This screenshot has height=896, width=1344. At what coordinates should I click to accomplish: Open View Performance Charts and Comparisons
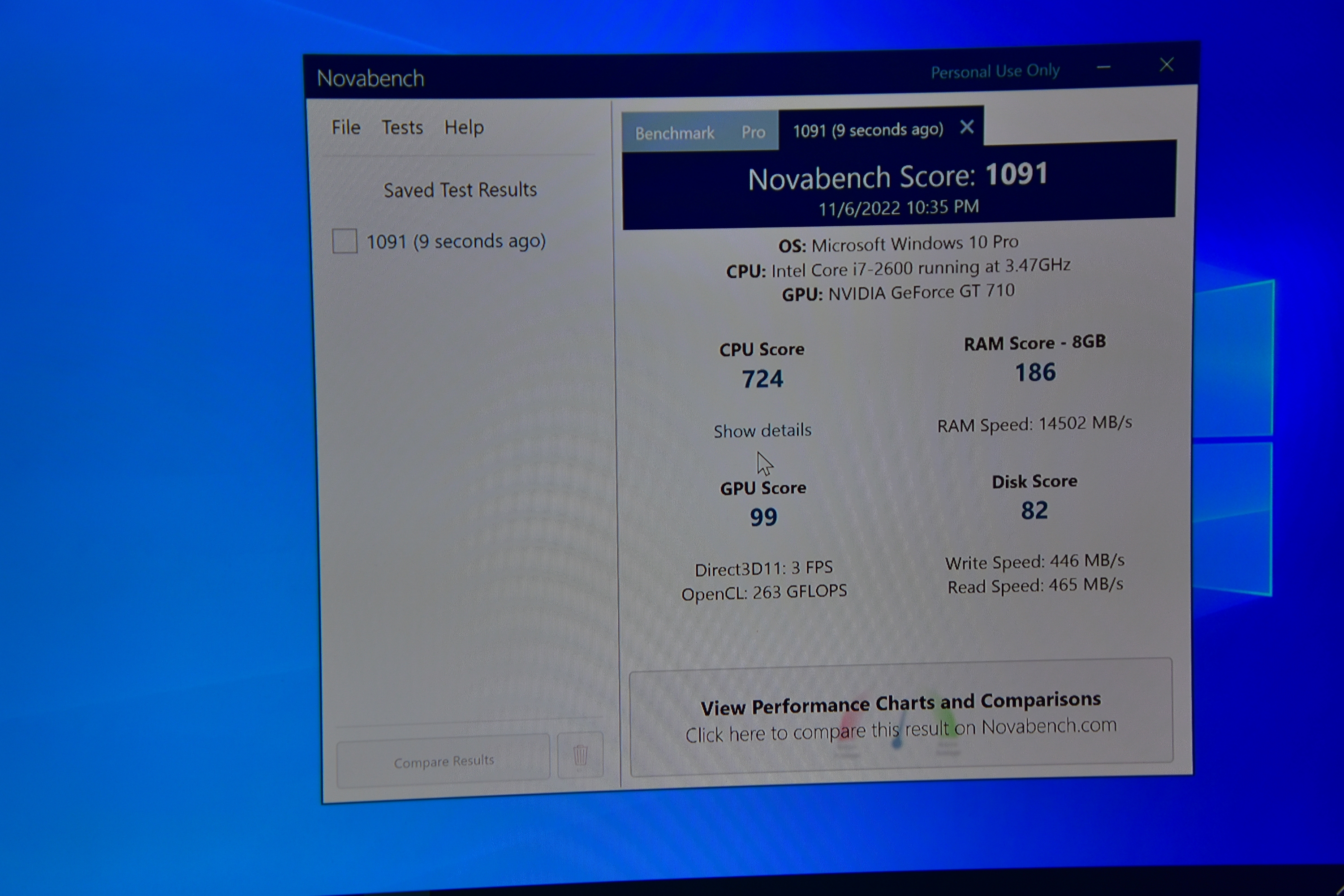click(x=901, y=717)
